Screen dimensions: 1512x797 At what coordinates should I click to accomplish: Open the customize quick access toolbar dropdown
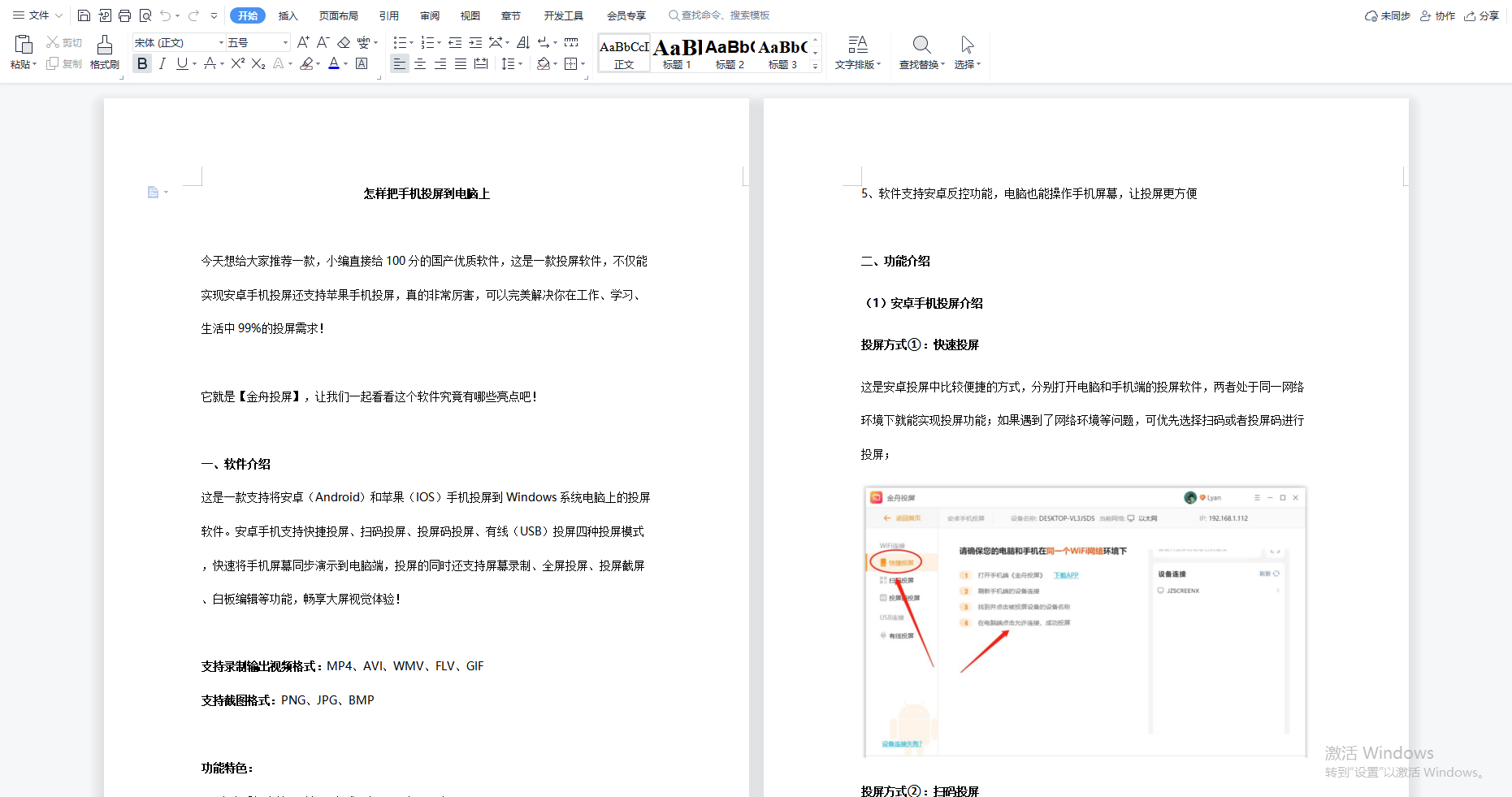[214, 15]
